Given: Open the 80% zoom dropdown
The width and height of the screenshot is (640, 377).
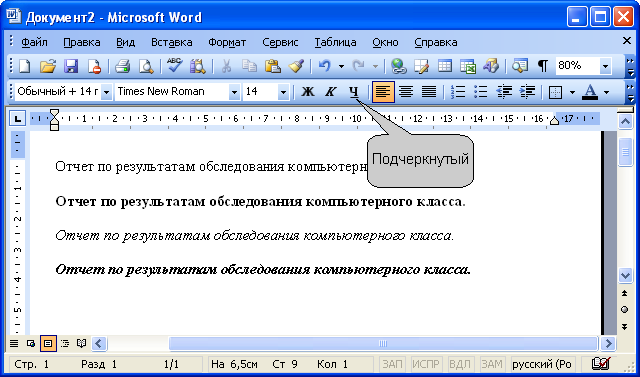Looking at the screenshot, I should [605, 66].
